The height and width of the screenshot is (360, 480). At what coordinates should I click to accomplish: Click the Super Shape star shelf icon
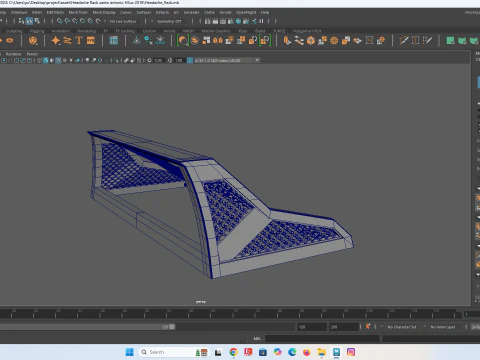pos(55,41)
